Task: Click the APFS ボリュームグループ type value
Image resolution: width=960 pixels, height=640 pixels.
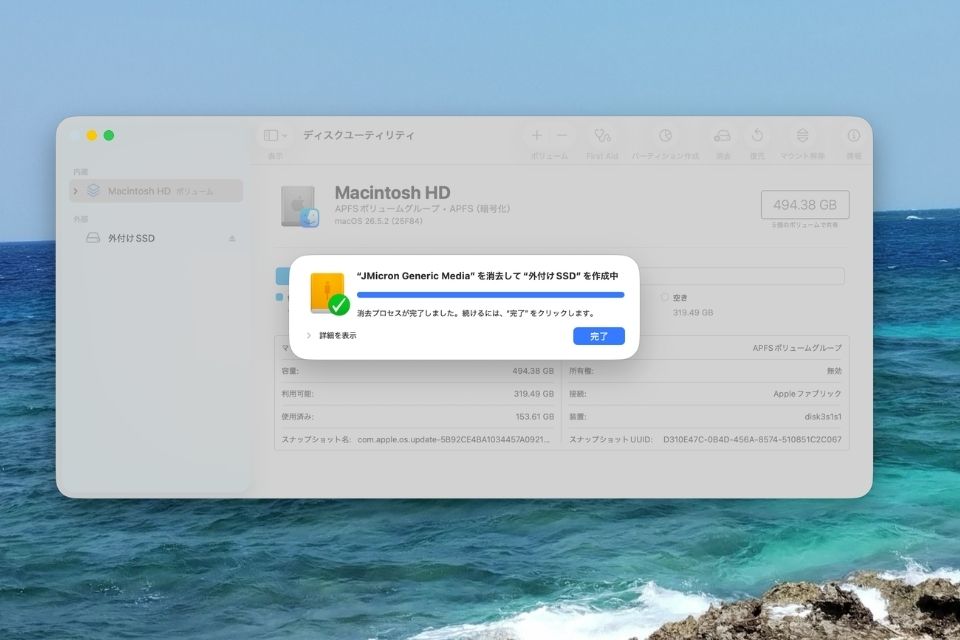Action: 797,348
